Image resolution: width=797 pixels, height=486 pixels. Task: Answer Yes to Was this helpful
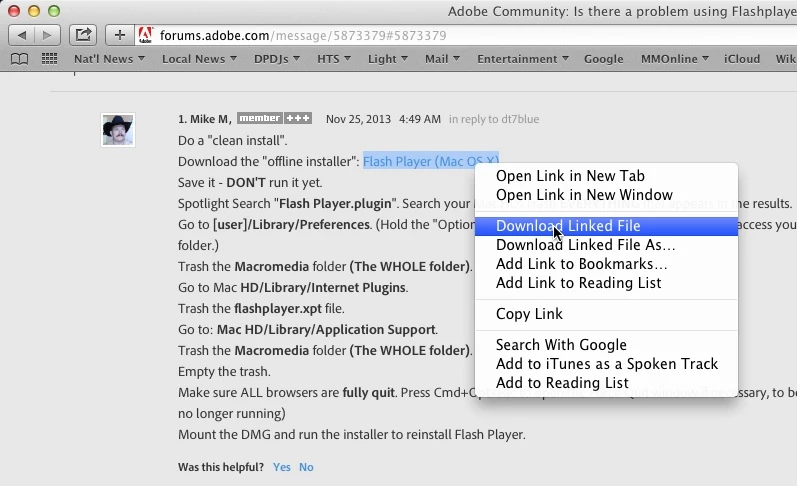click(x=282, y=467)
